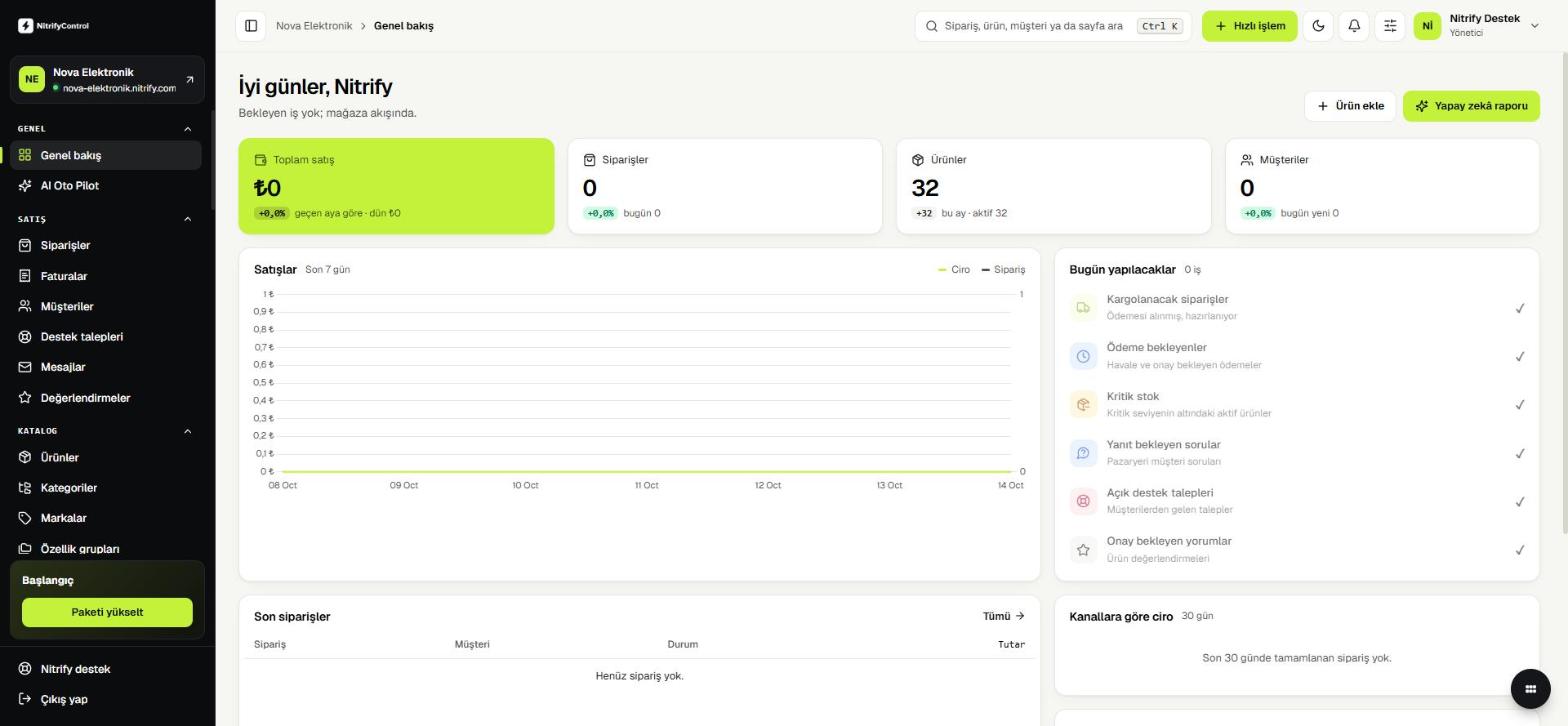Open AI Oto Pilot page
Screen dimensions: 1568x726
[x=106, y=186]
